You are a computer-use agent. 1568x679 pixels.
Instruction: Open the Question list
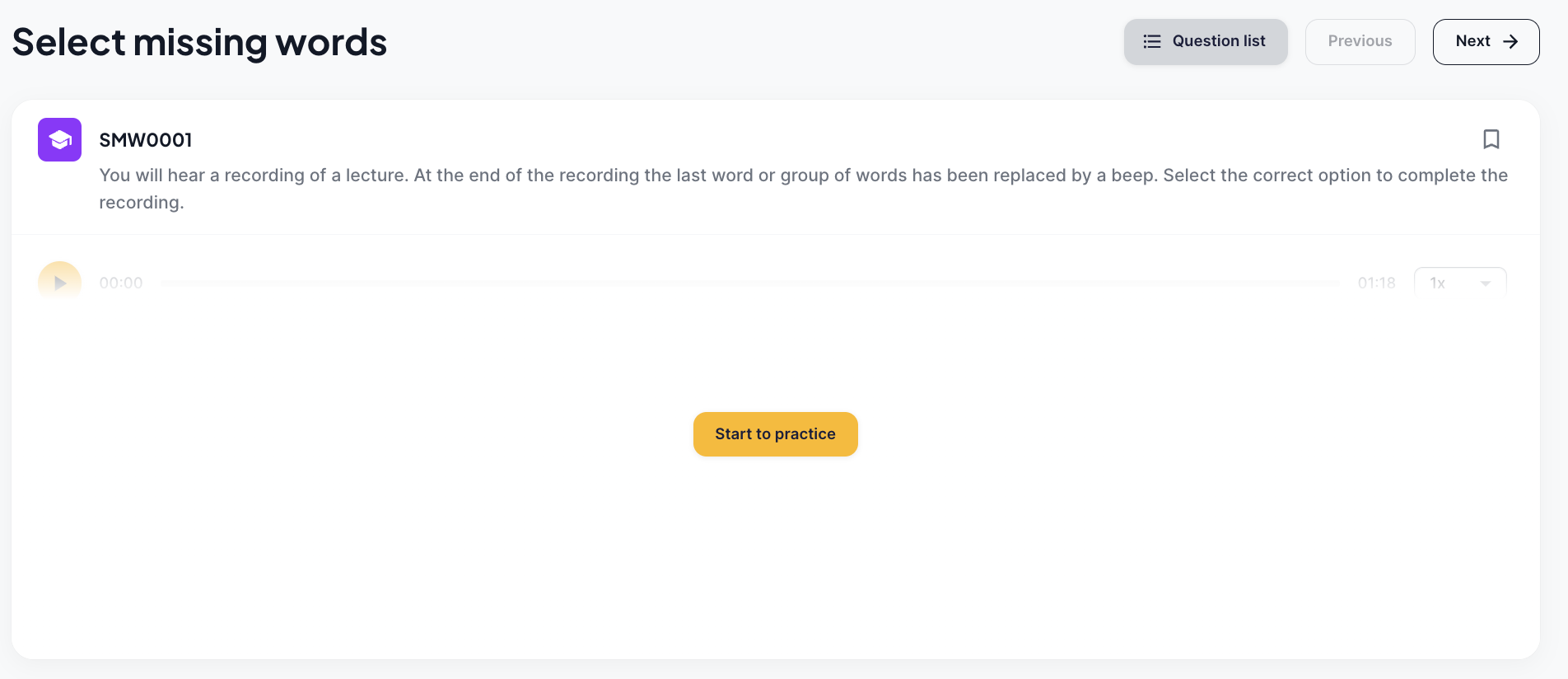pos(1206,41)
